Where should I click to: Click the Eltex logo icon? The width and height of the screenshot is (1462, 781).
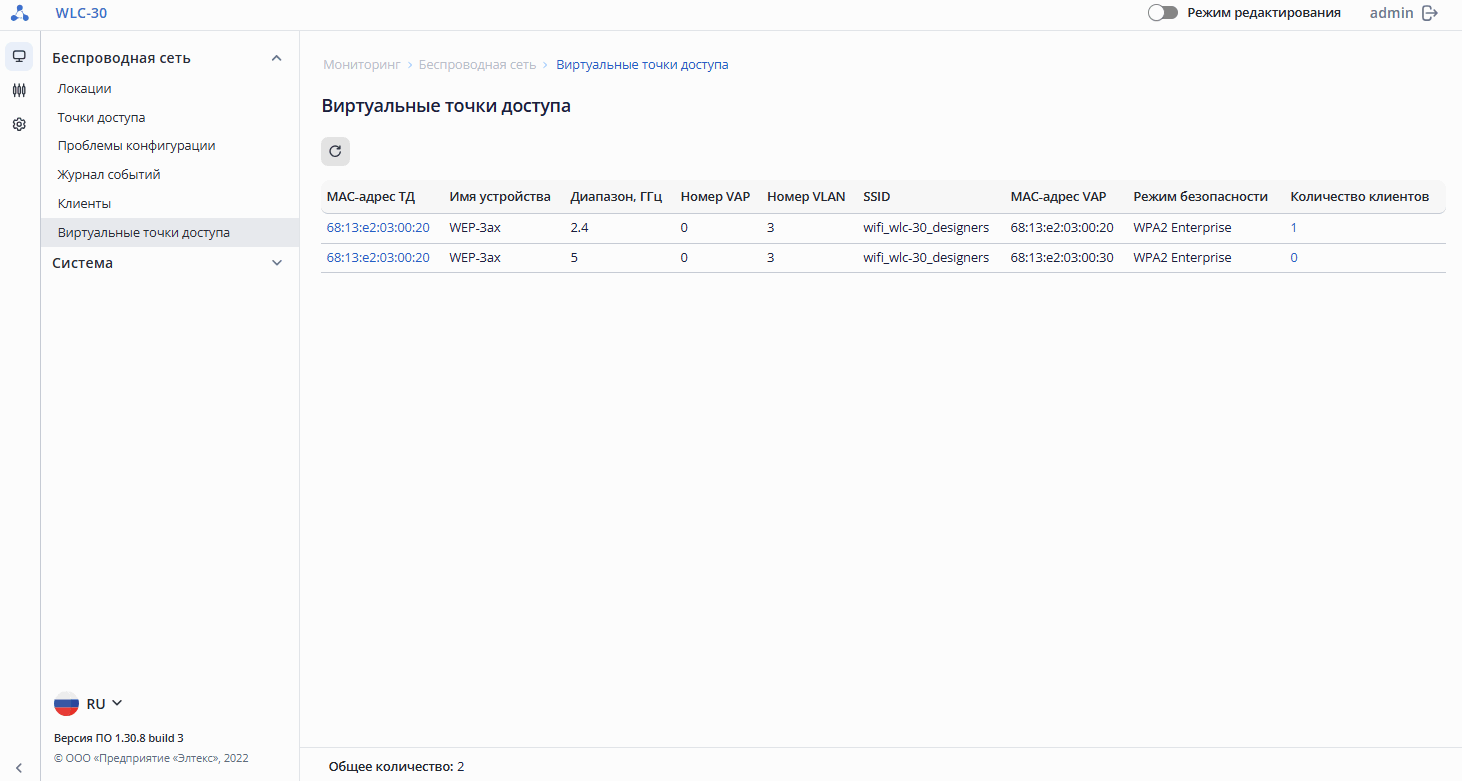coord(20,13)
